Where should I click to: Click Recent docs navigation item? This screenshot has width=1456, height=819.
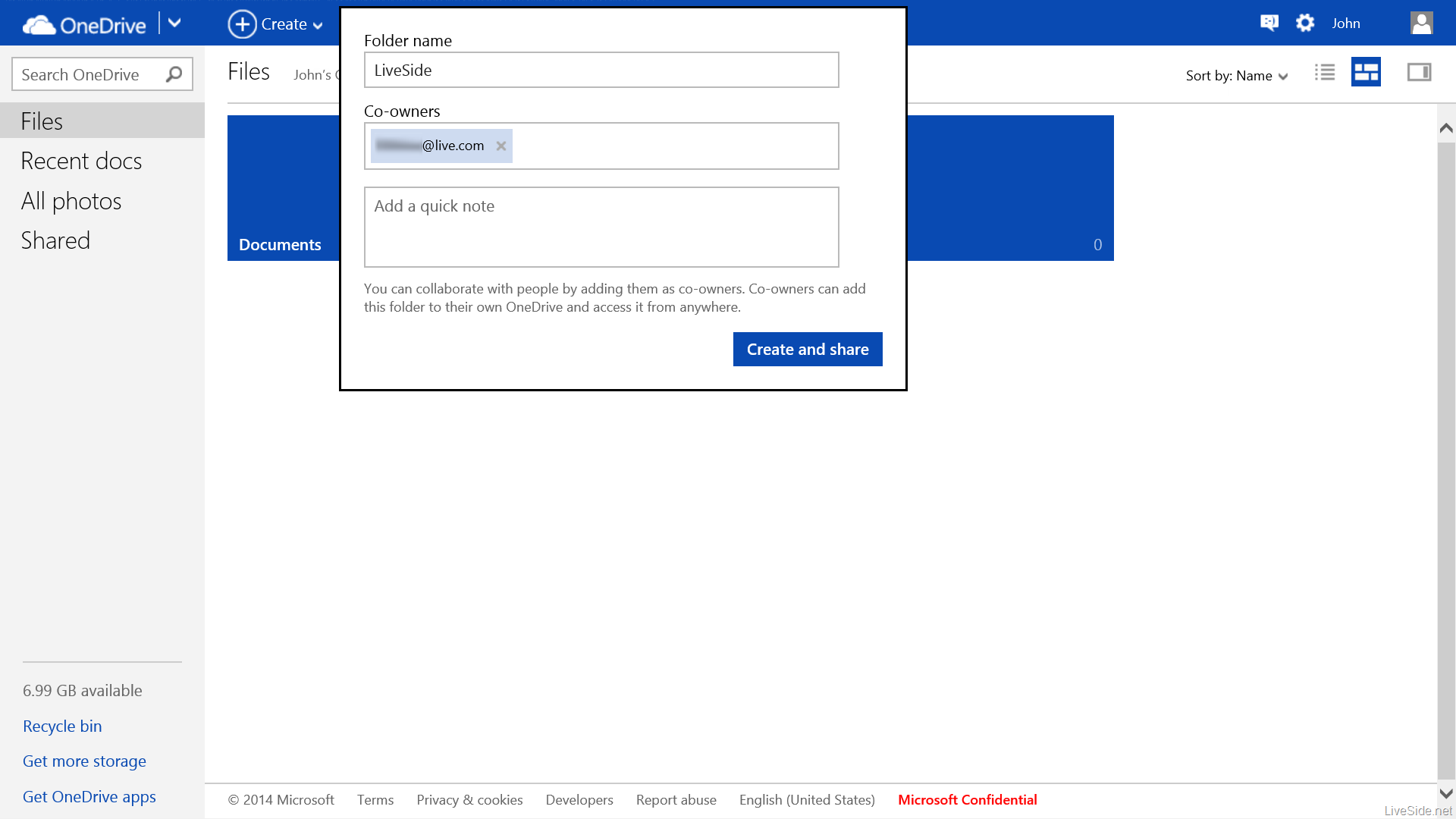click(x=79, y=159)
